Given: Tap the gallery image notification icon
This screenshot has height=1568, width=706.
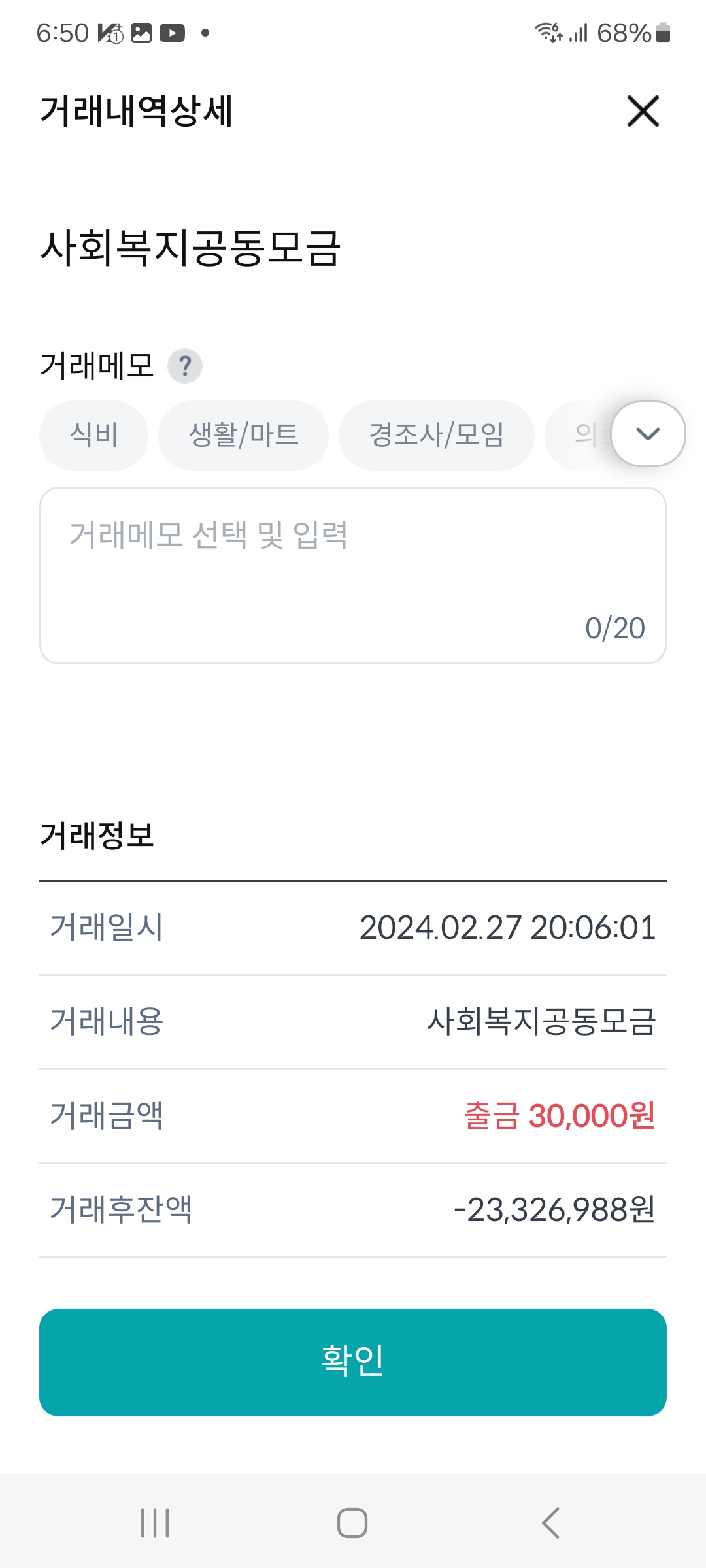Looking at the screenshot, I should 141,33.
